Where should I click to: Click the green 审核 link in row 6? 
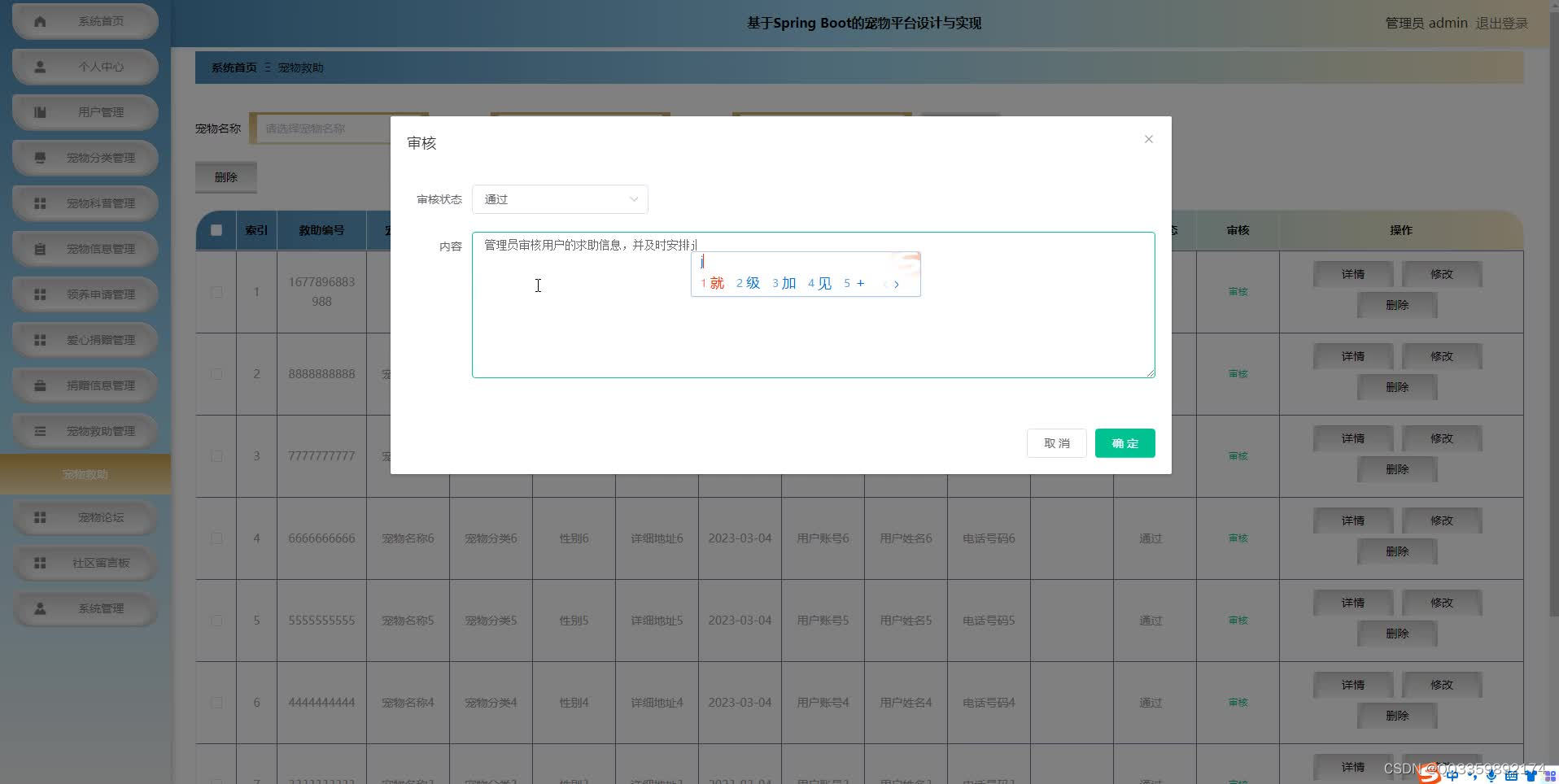[1238, 703]
